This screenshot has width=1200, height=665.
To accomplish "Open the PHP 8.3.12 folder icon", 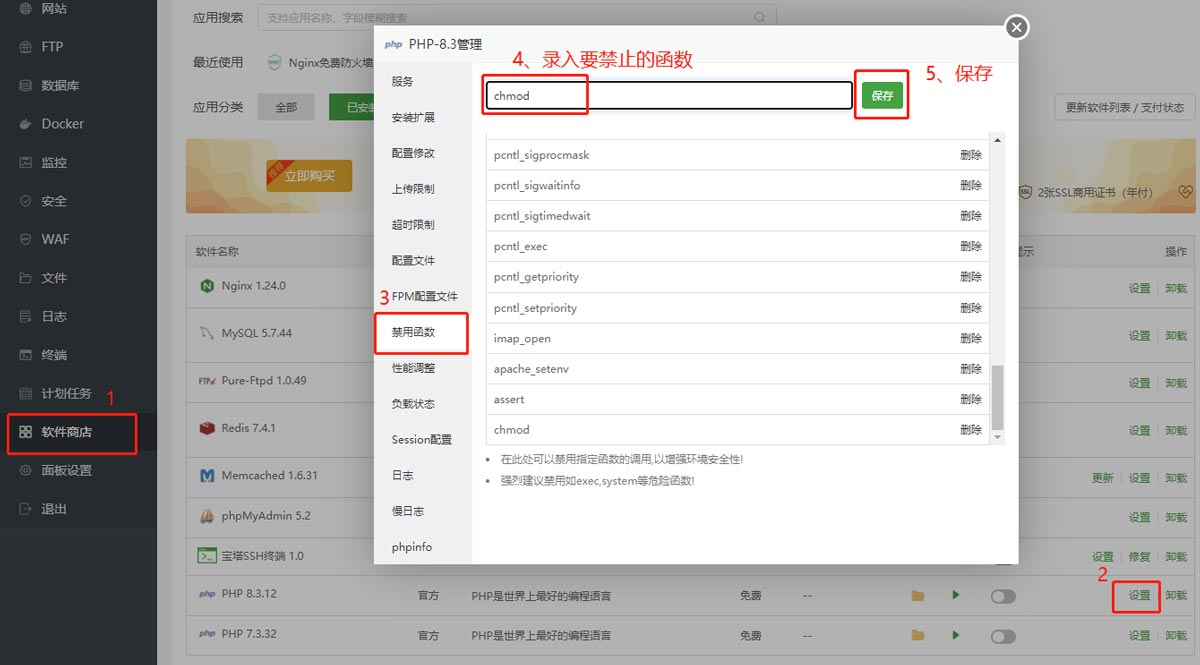I will coord(917,596).
